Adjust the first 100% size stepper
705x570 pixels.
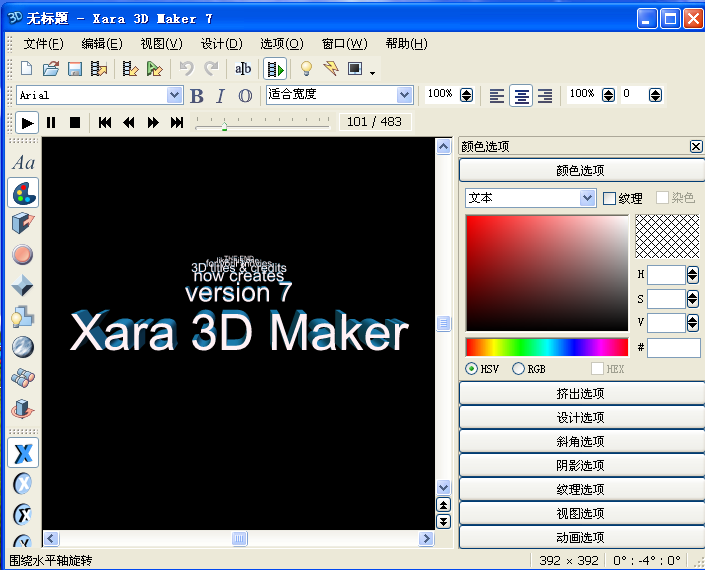pyautogui.click(x=466, y=95)
